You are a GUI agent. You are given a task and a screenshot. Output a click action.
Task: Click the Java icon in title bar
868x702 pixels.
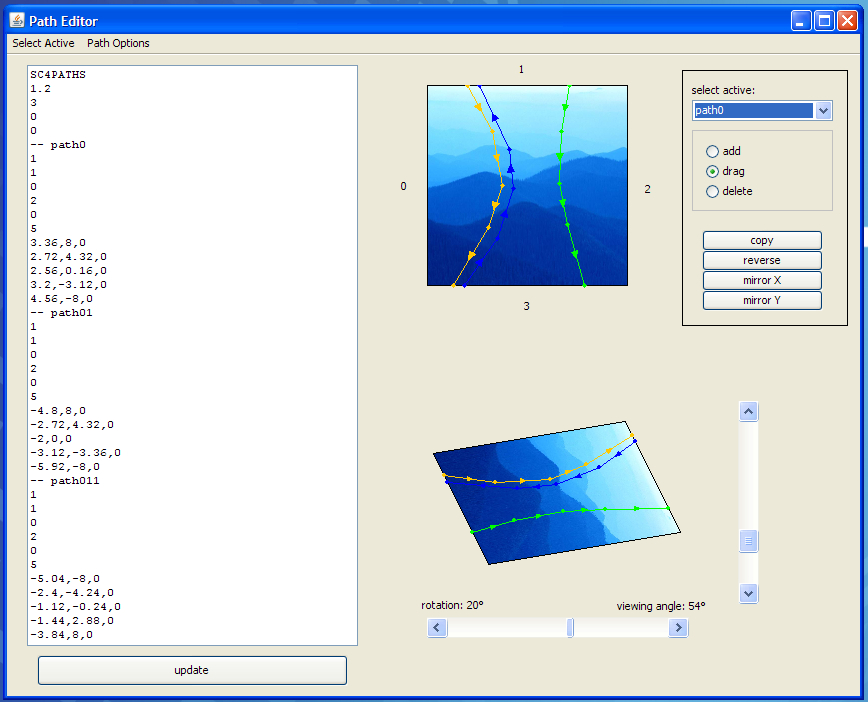[17, 20]
